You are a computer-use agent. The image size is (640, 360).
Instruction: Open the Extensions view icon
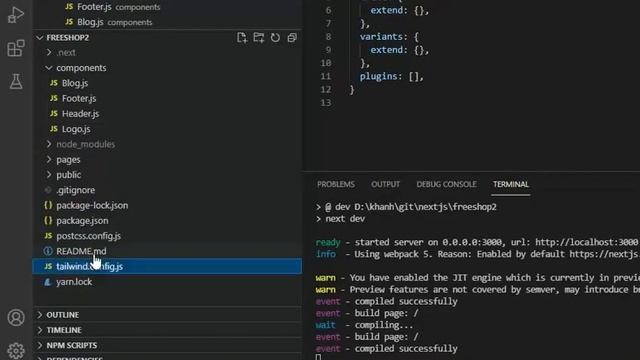[16, 48]
